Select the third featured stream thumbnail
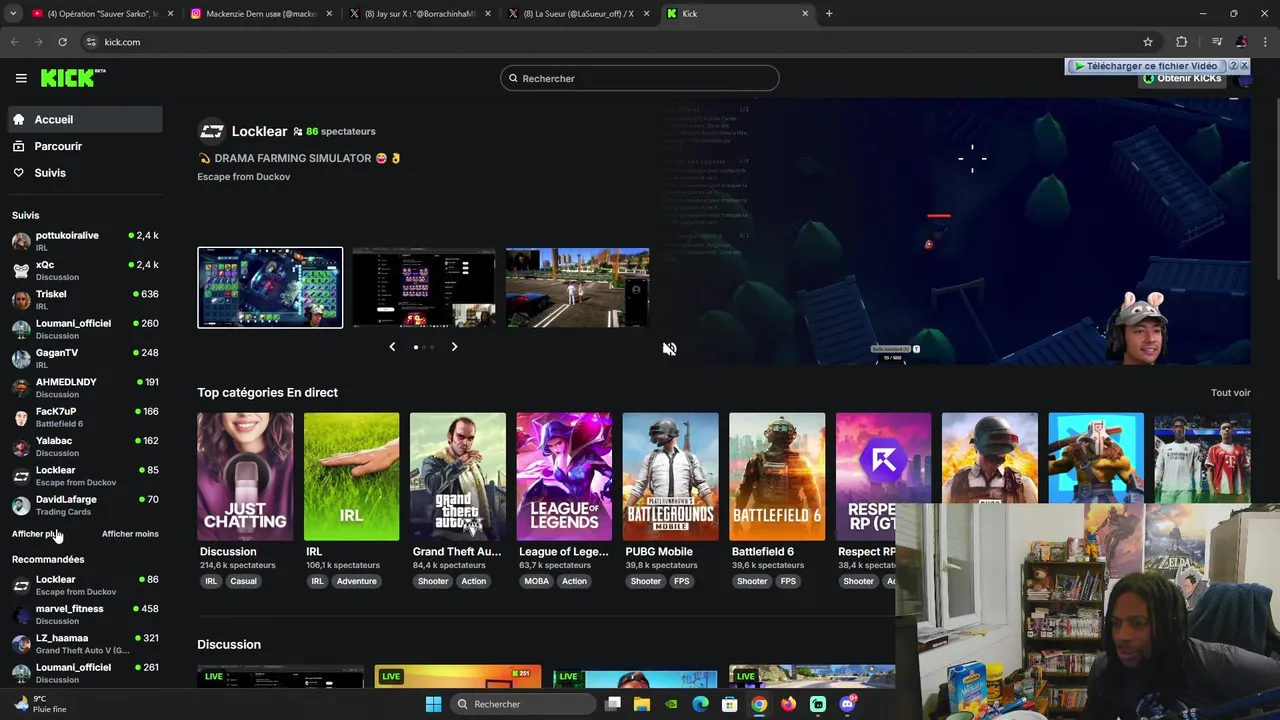The width and height of the screenshot is (1280, 720). click(x=577, y=288)
